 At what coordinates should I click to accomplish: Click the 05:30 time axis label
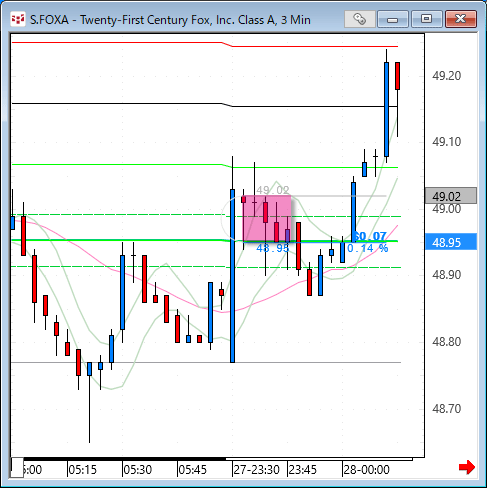point(138,470)
